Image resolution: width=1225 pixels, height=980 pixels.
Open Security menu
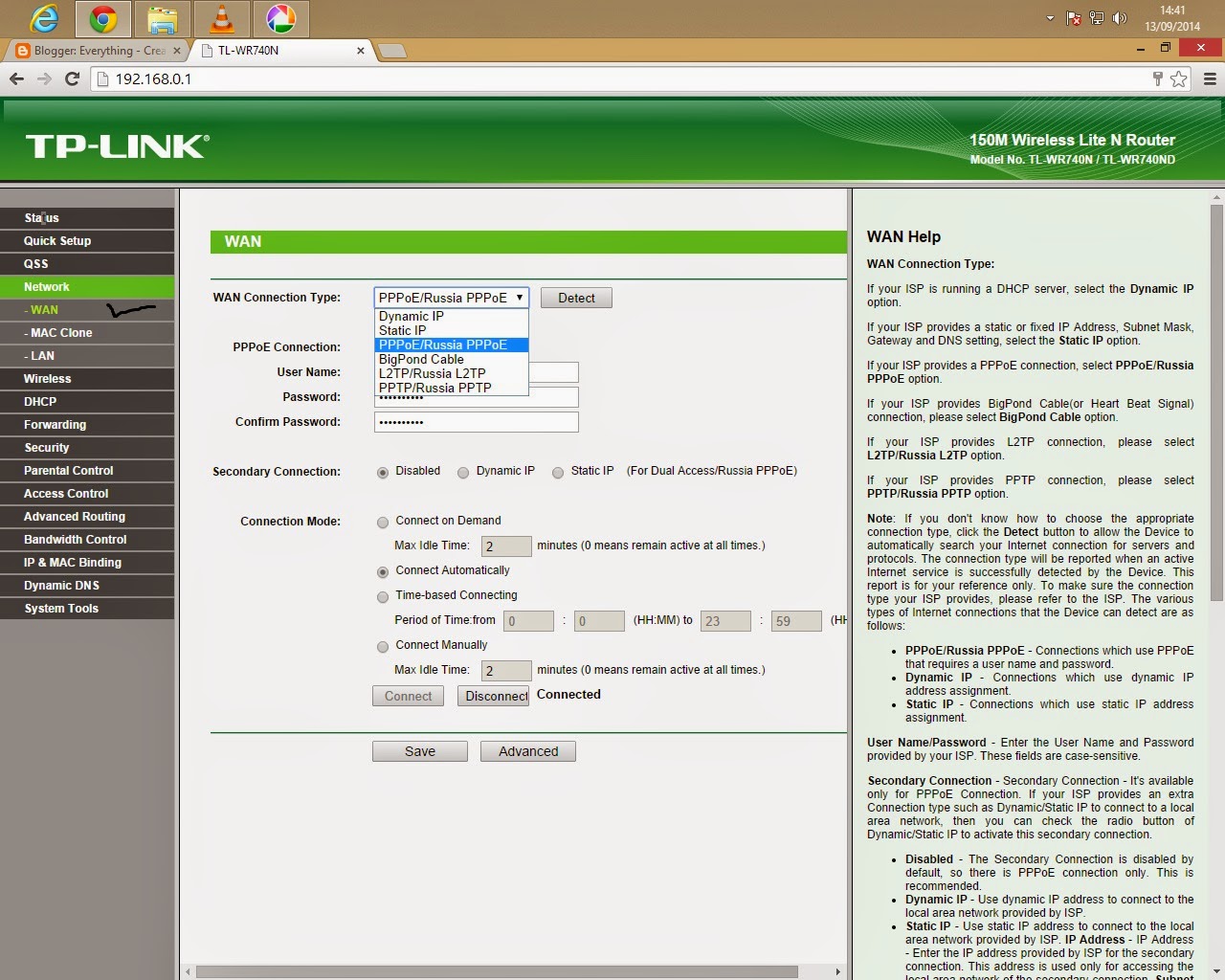pos(87,448)
